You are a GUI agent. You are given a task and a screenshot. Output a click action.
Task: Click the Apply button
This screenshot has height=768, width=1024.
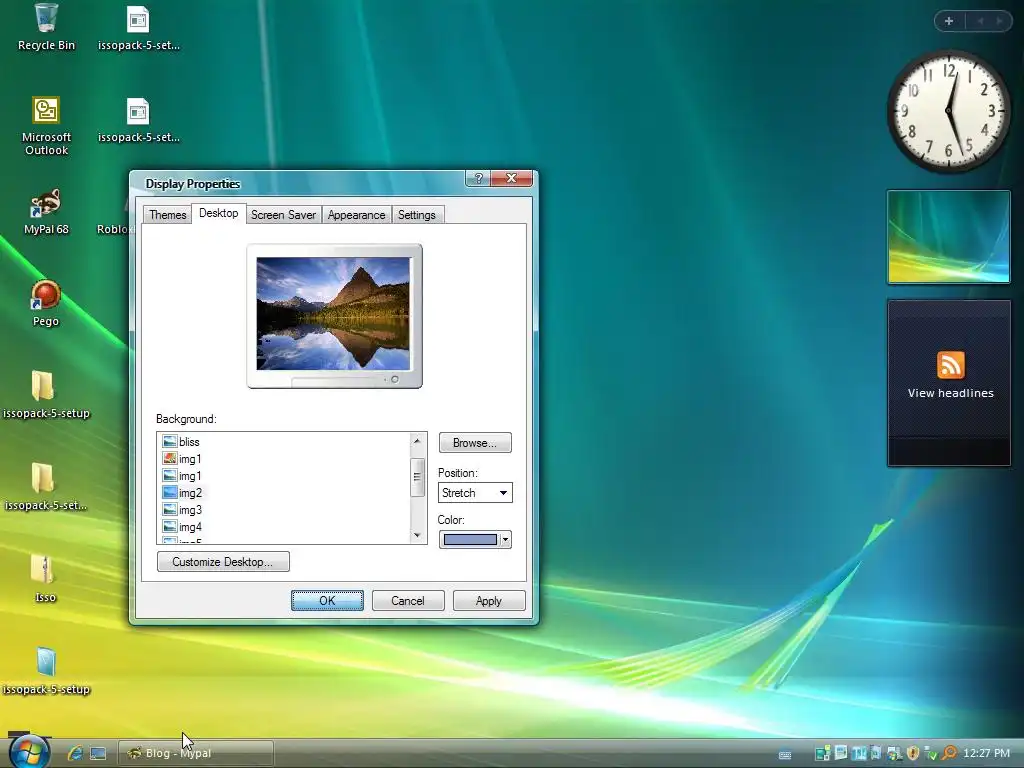tap(488, 601)
